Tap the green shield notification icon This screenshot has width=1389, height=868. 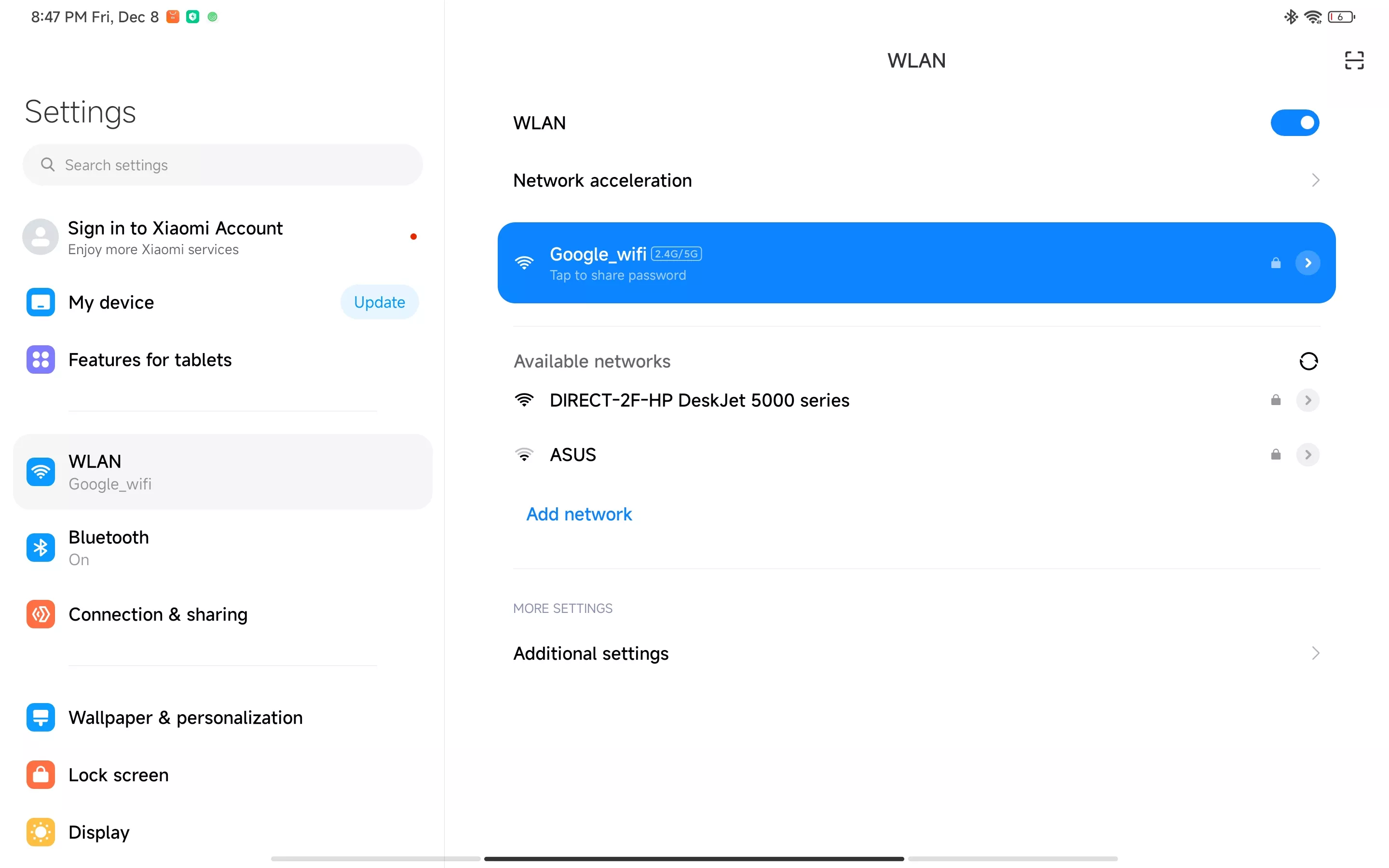193,17
